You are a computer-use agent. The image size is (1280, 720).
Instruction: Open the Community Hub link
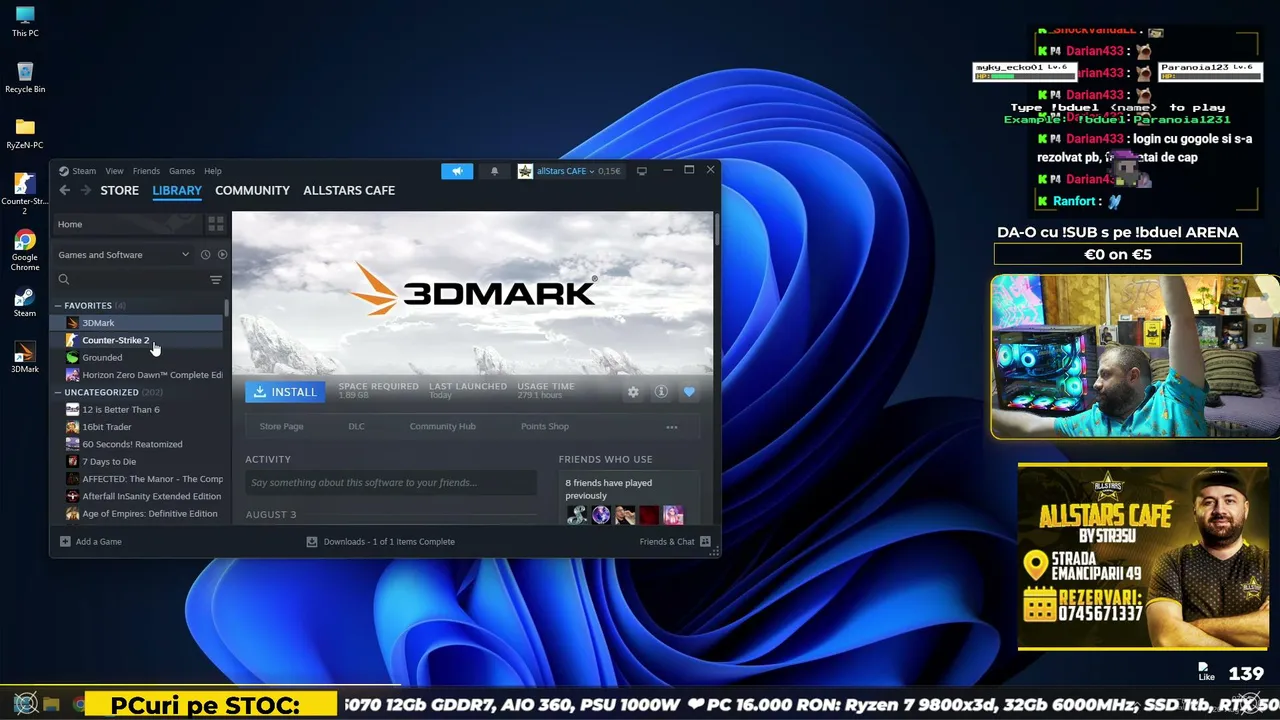tap(442, 427)
